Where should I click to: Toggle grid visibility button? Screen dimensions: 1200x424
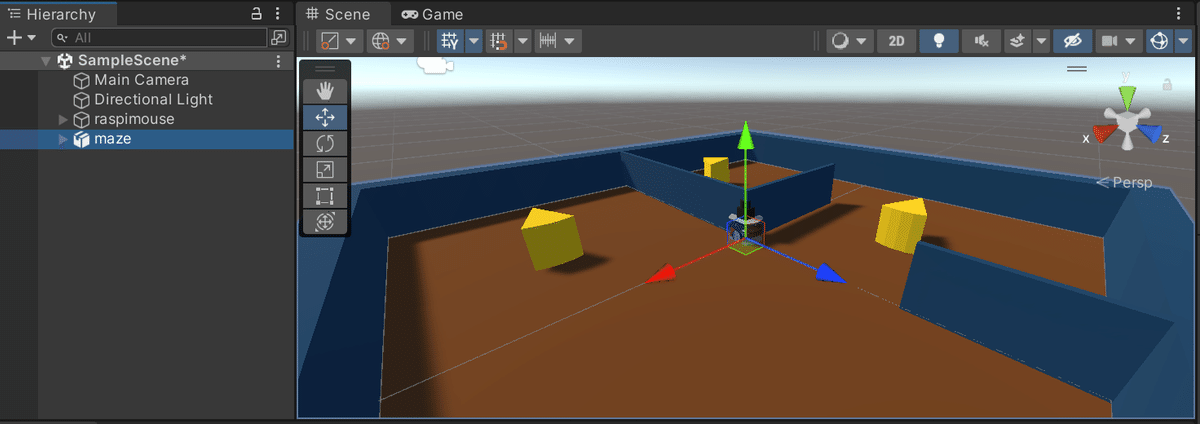450,41
